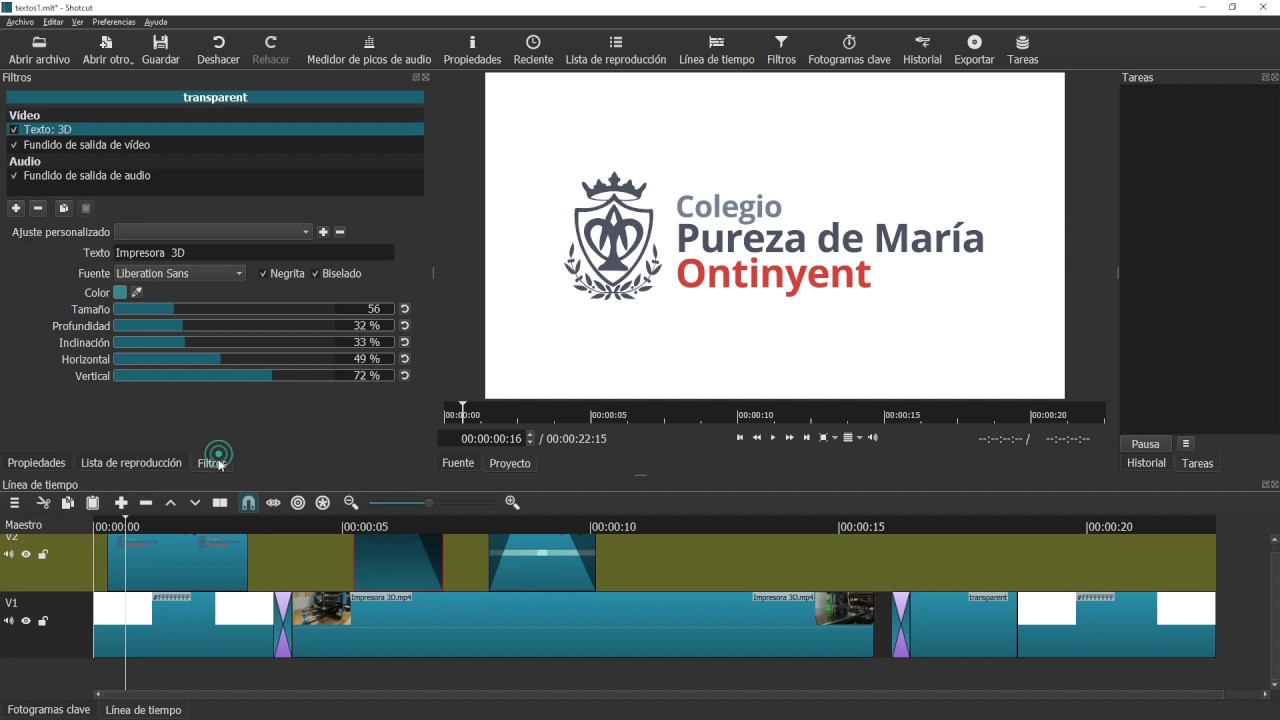Zoom out timeline magnifier icon
This screenshot has width=1280, height=720.
(x=351, y=503)
